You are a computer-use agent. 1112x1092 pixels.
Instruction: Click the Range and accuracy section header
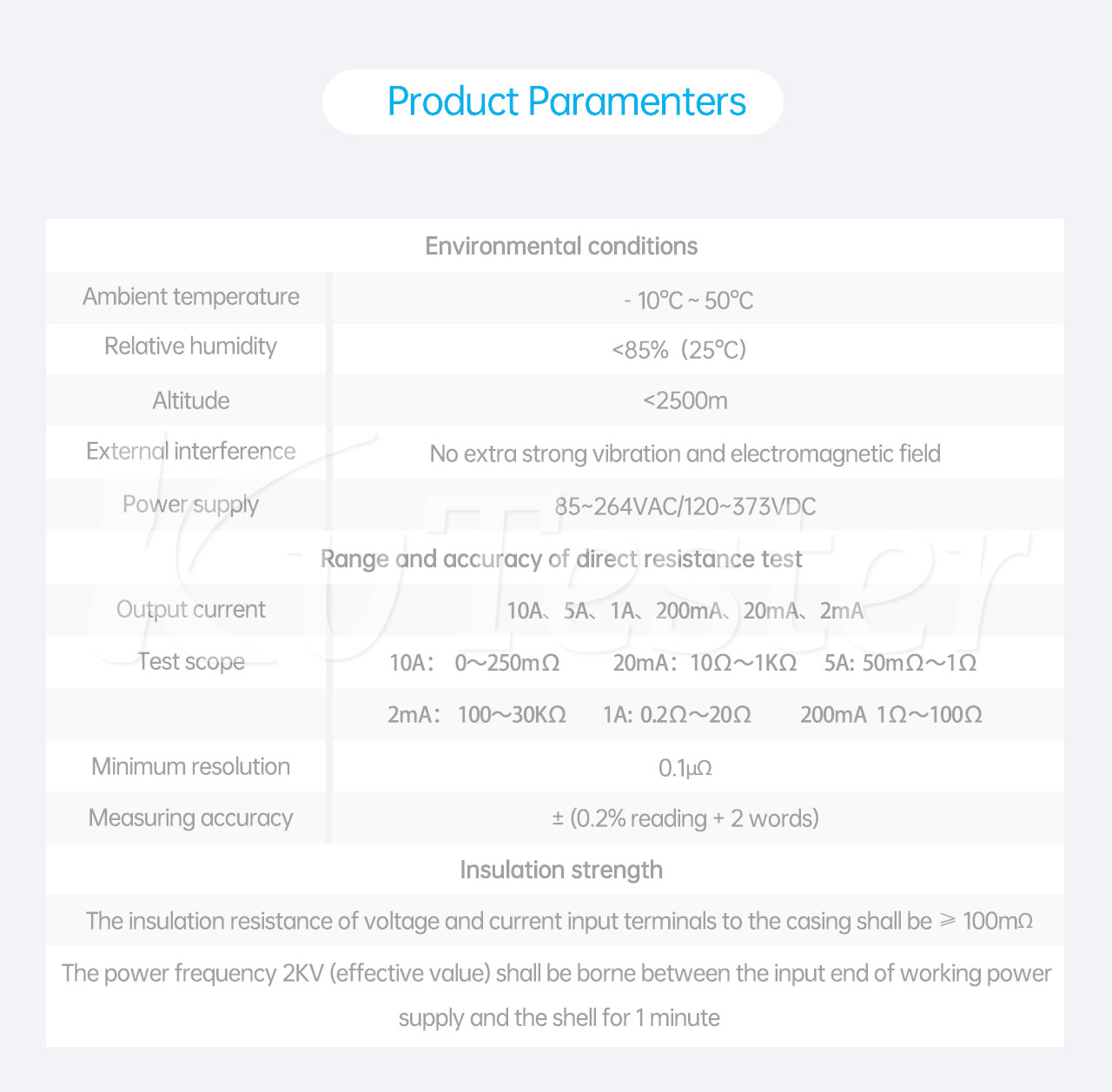561,559
